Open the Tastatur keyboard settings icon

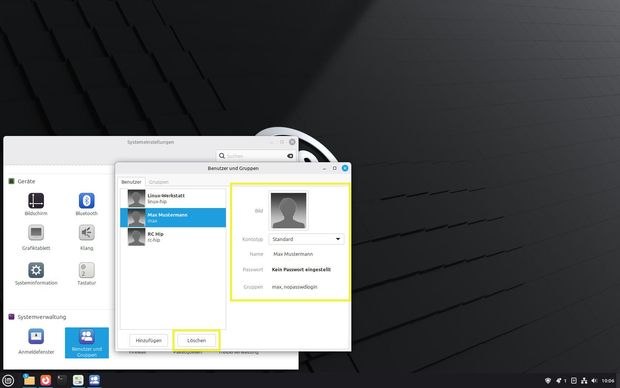click(x=87, y=271)
